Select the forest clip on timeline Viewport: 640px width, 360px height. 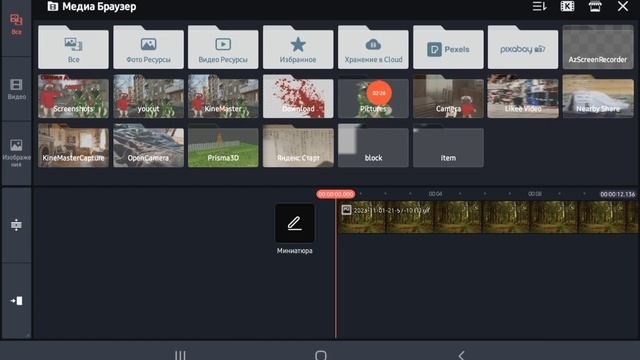(488, 217)
